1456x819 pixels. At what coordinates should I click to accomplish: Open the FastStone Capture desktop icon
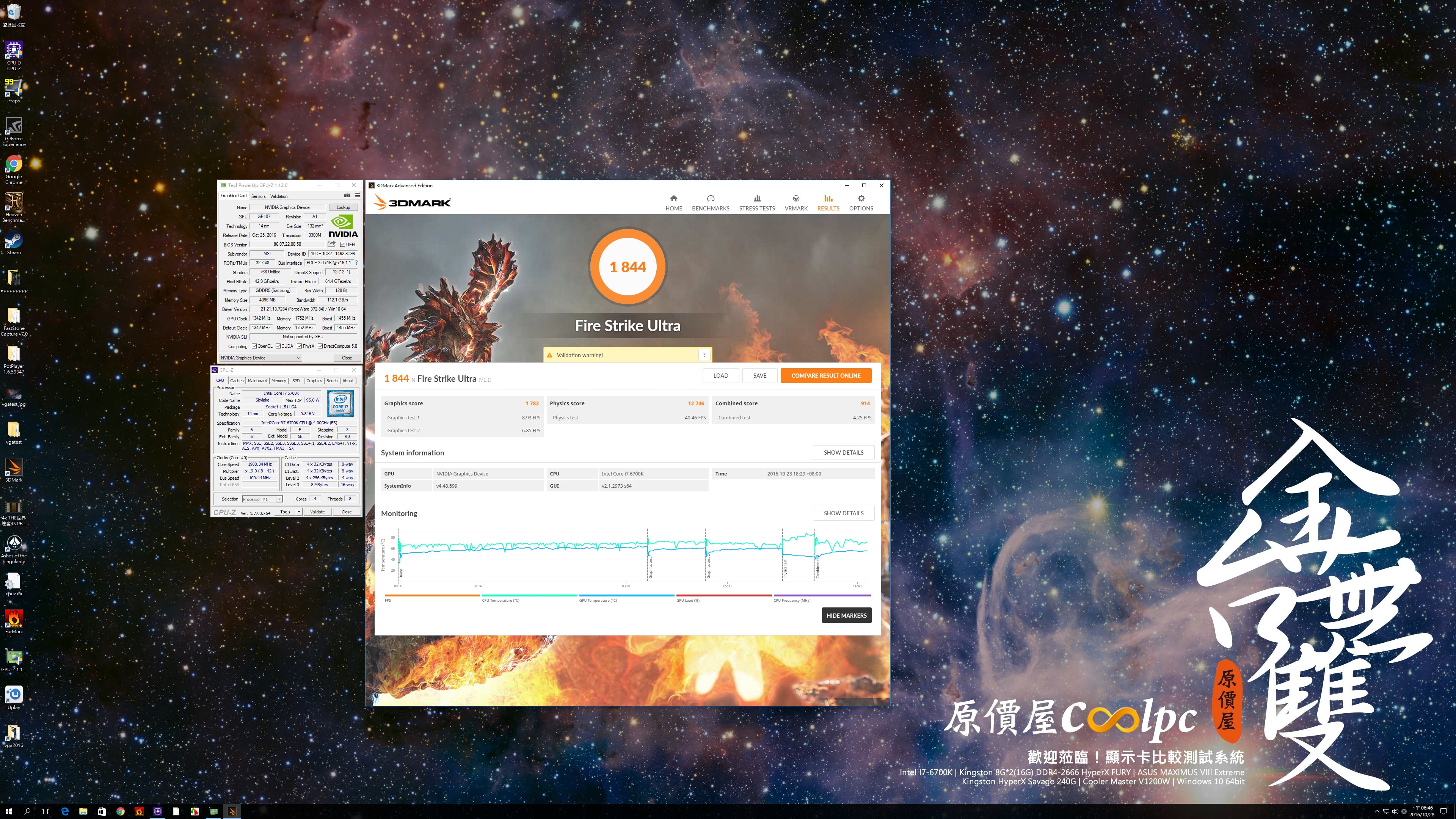14,322
